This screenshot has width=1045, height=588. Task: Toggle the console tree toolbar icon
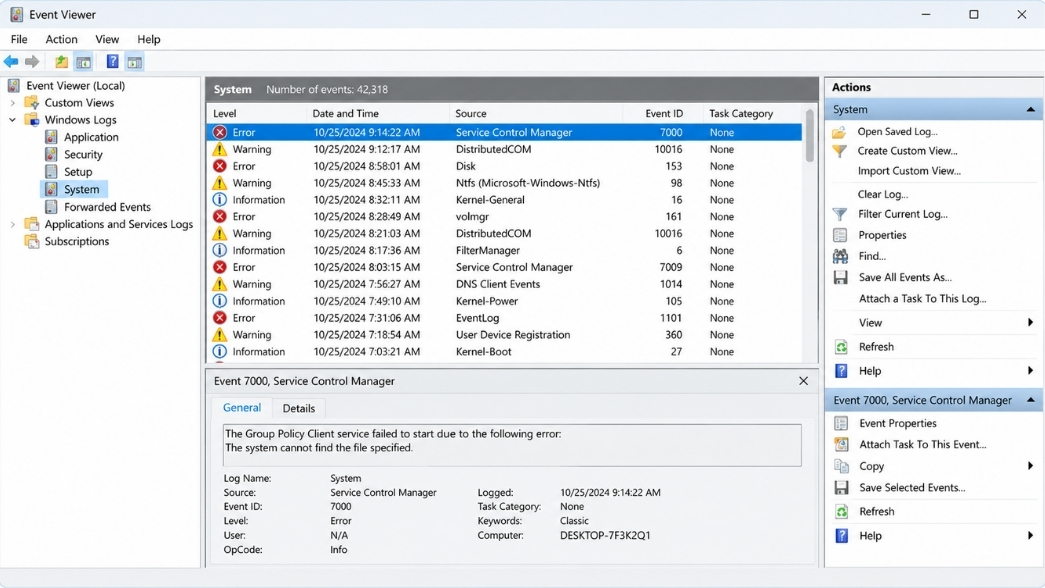tap(83, 62)
